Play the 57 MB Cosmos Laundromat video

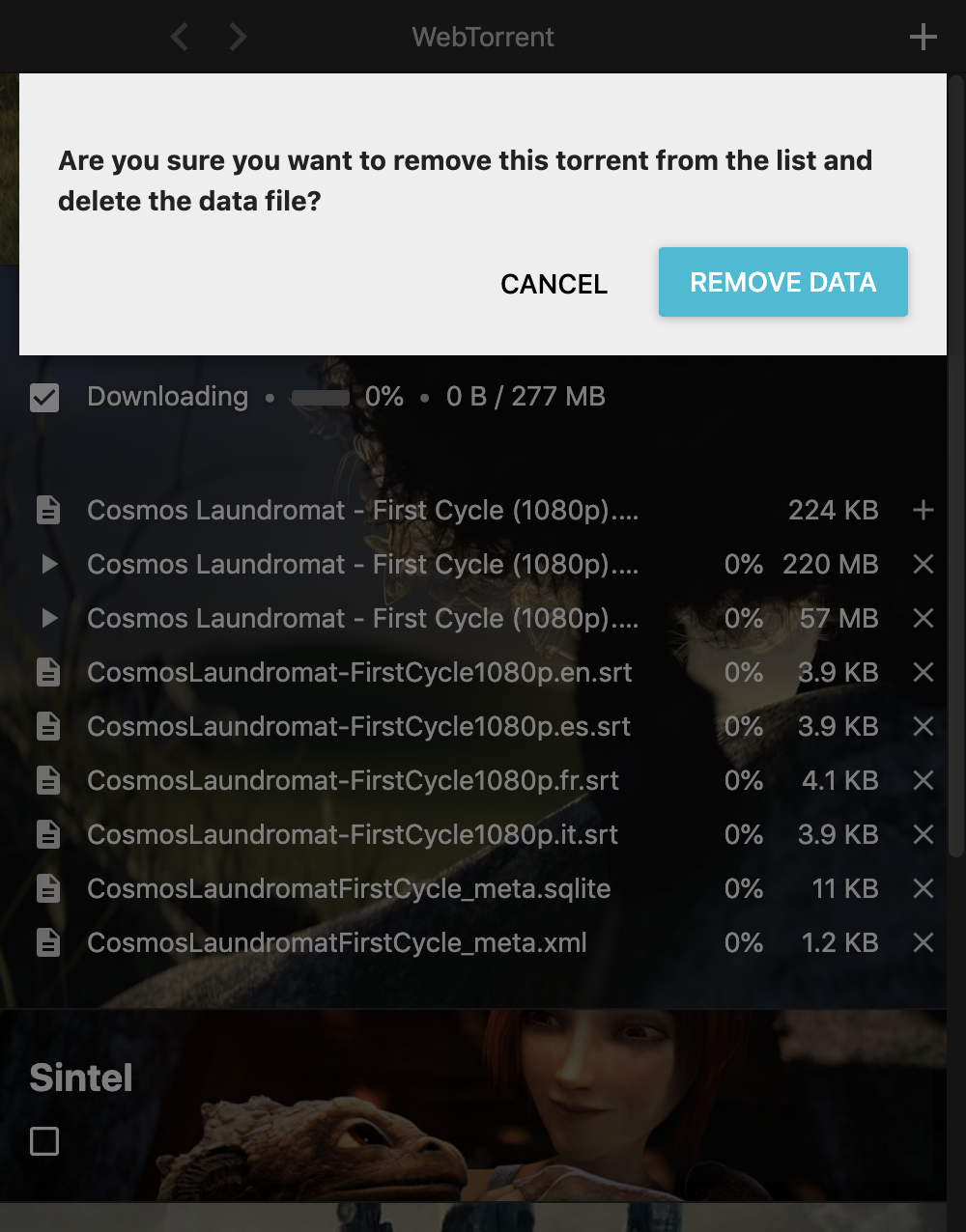pos(49,618)
